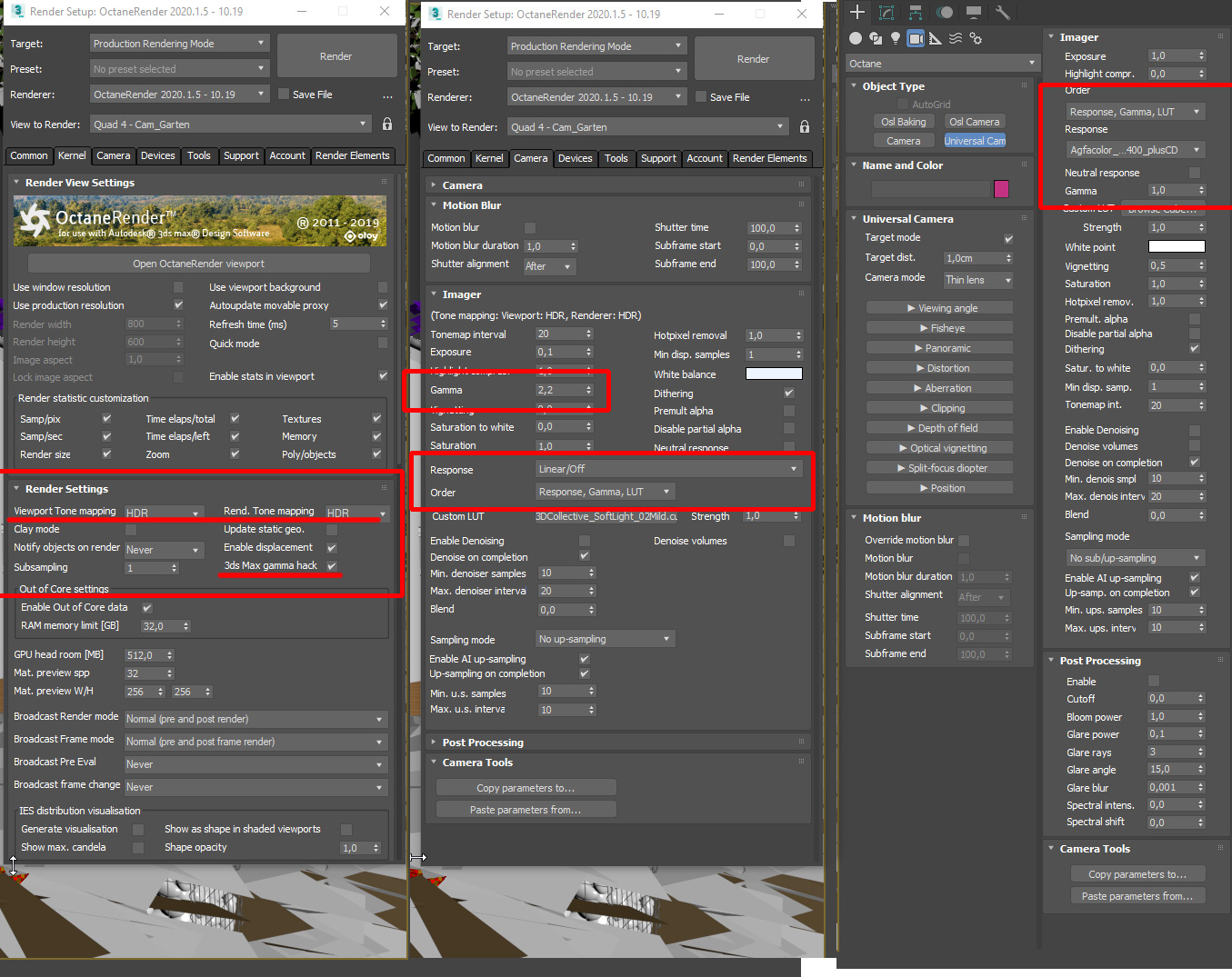Open Response Linear/Off dropdown
This screenshot has width=1232, height=977.
pyautogui.click(x=668, y=469)
